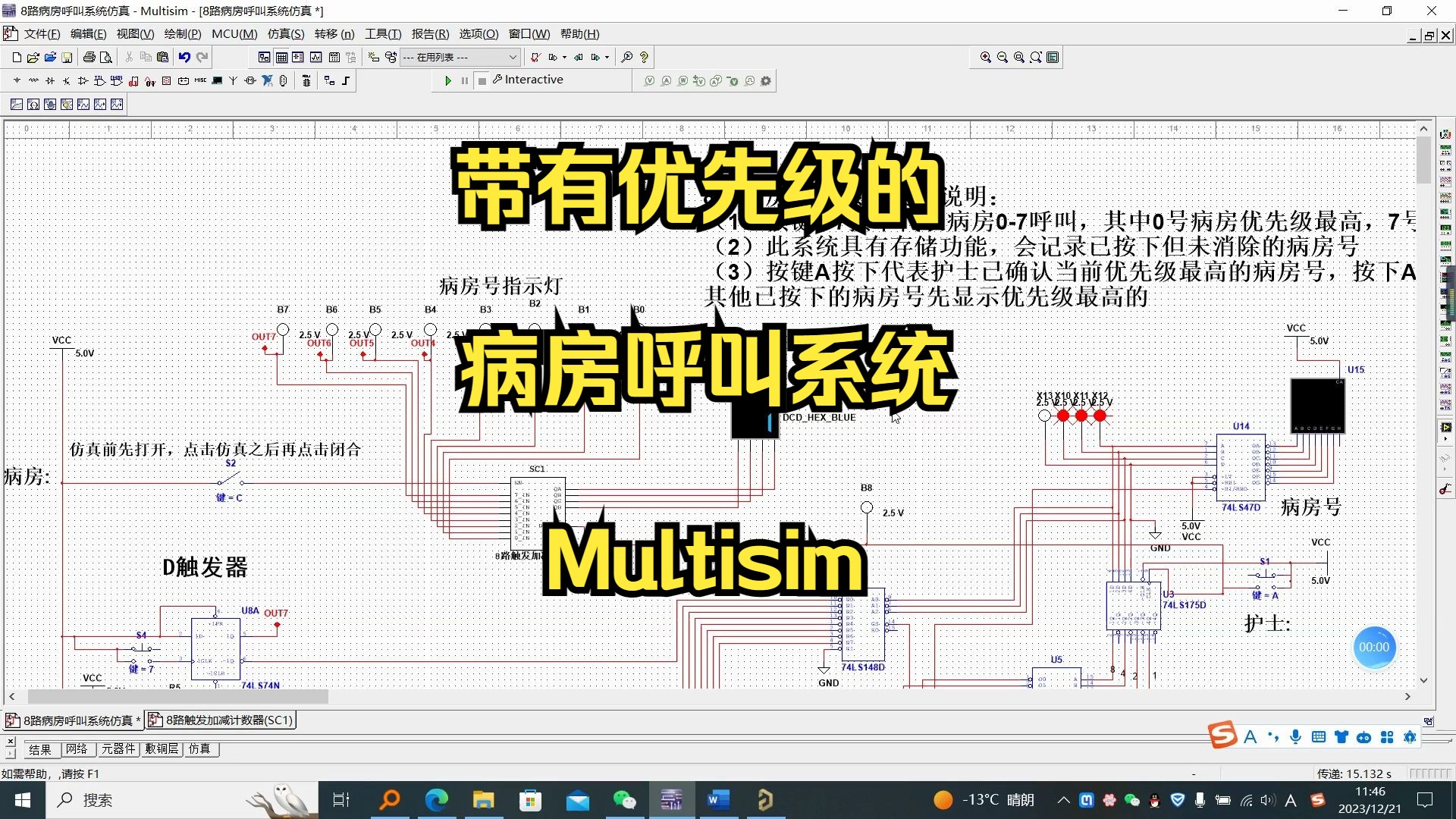The image size is (1456, 819).
Task: Open Windows Start menu
Action: coord(22,800)
